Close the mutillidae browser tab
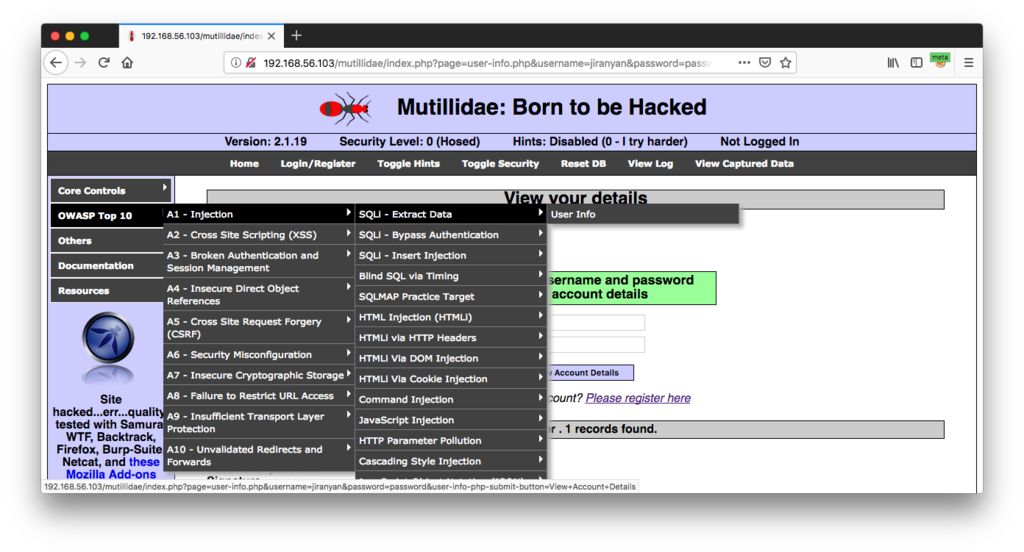This screenshot has width=1024, height=552. pyautogui.click(x=272, y=36)
